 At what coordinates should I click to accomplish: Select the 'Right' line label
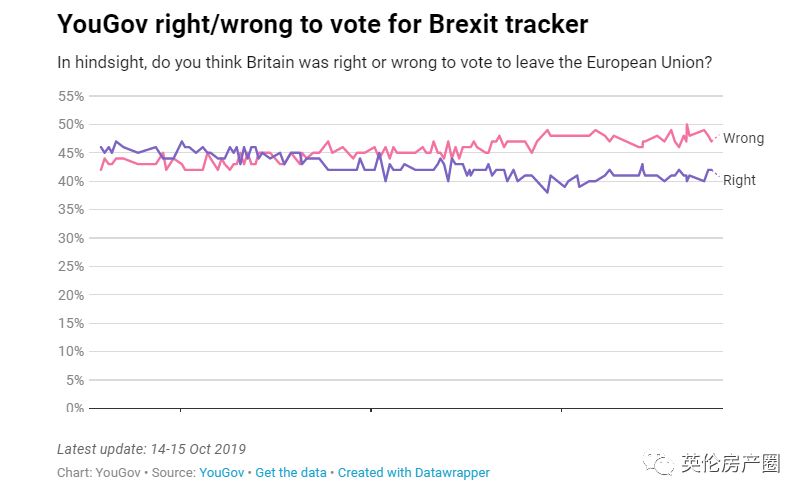[739, 180]
